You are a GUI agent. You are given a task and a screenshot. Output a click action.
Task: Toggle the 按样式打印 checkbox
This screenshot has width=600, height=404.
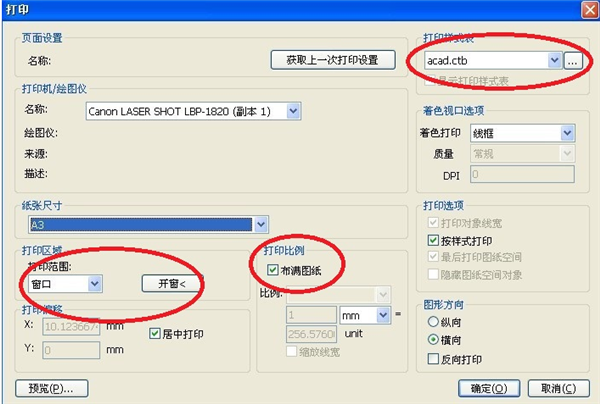[433, 240]
